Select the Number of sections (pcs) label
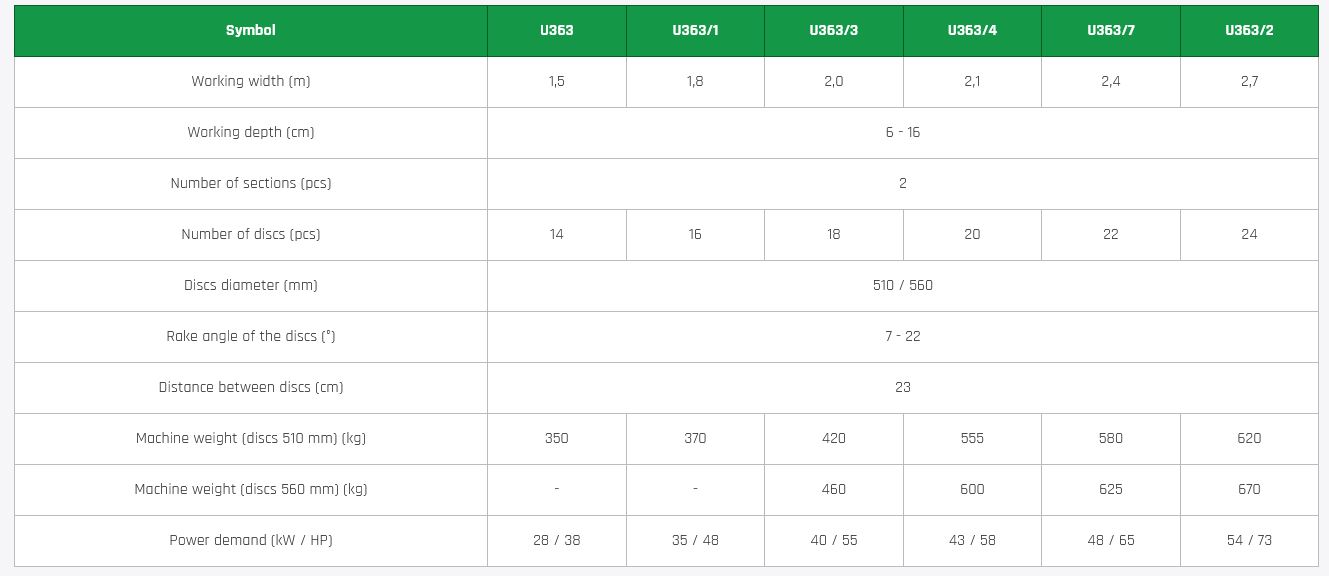 coord(251,183)
